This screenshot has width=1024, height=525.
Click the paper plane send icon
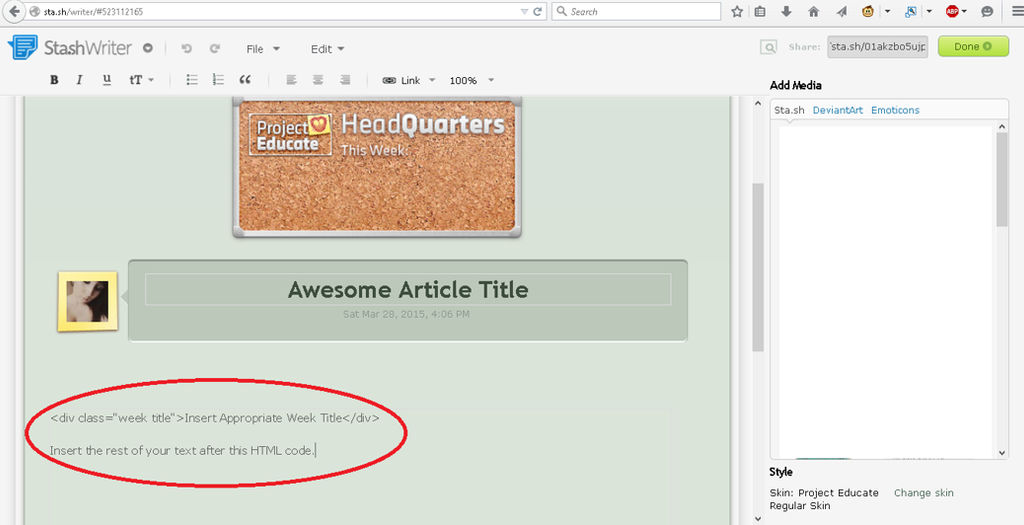(841, 11)
